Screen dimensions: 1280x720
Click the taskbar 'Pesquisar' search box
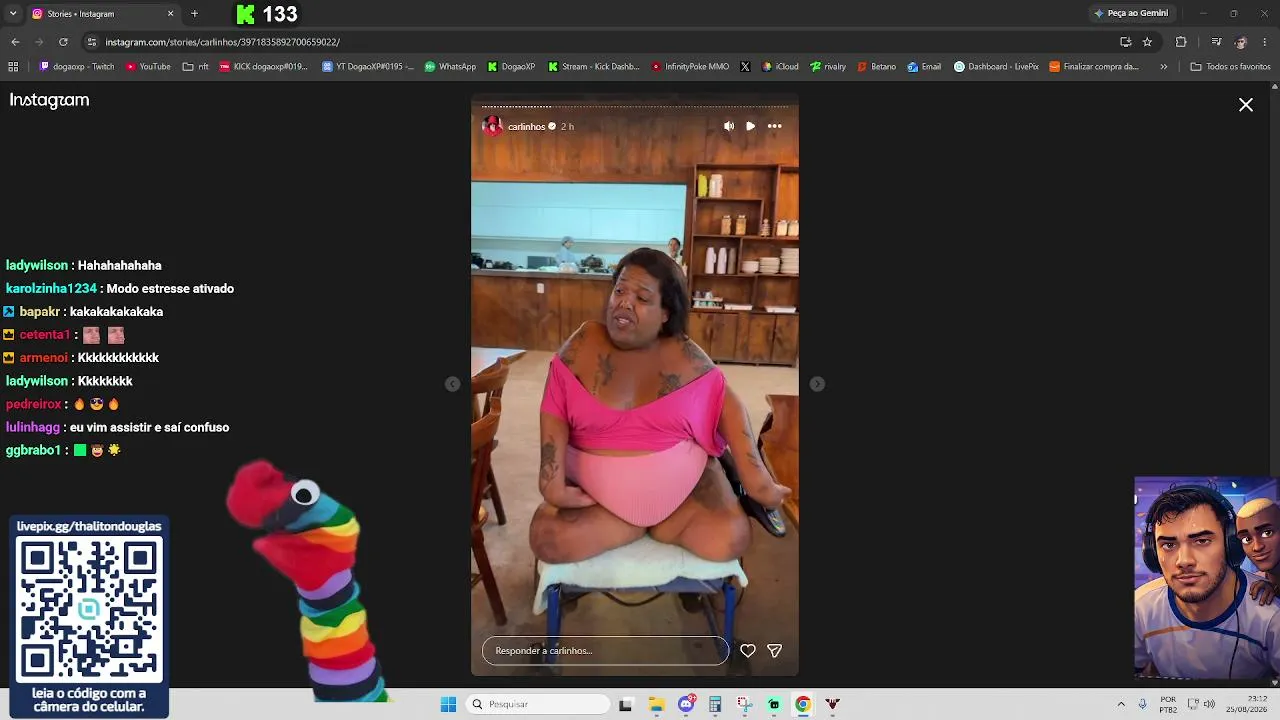click(539, 704)
